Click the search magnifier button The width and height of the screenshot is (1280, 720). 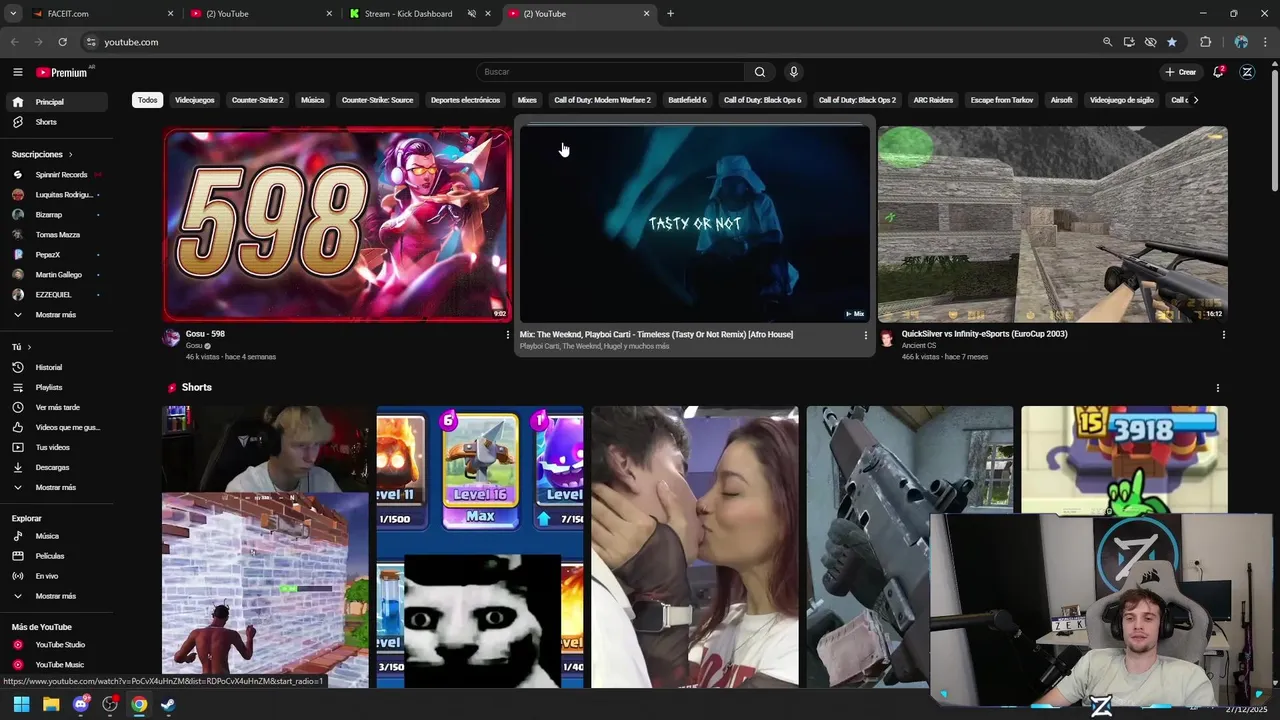760,72
